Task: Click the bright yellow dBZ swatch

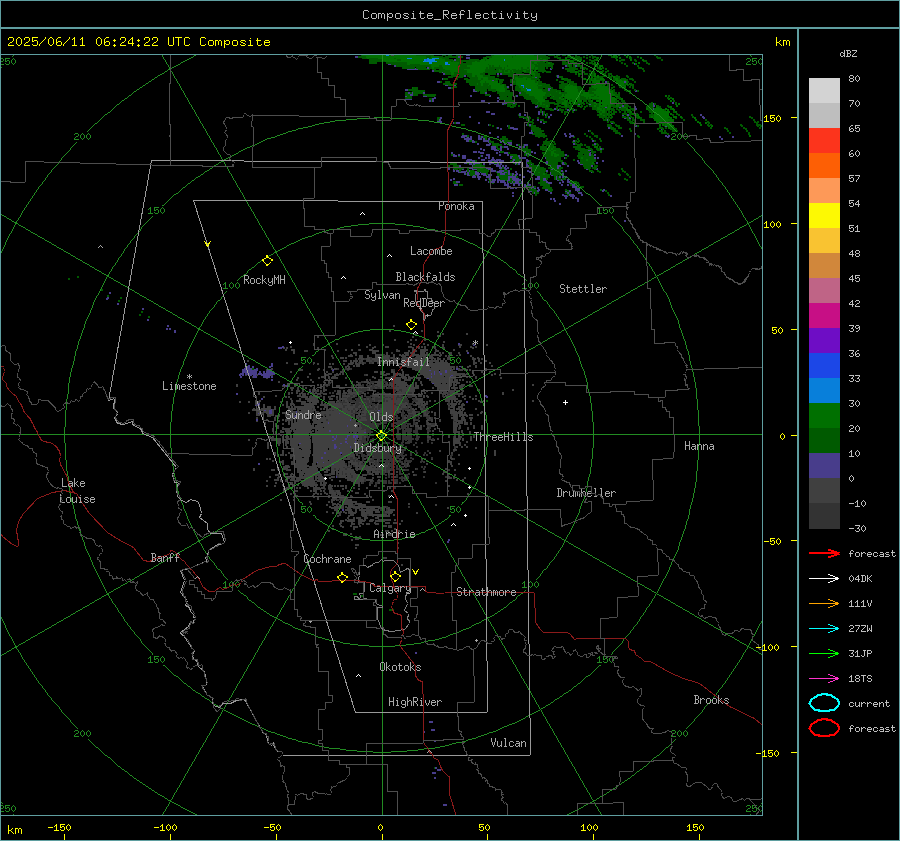Action: [x=824, y=215]
